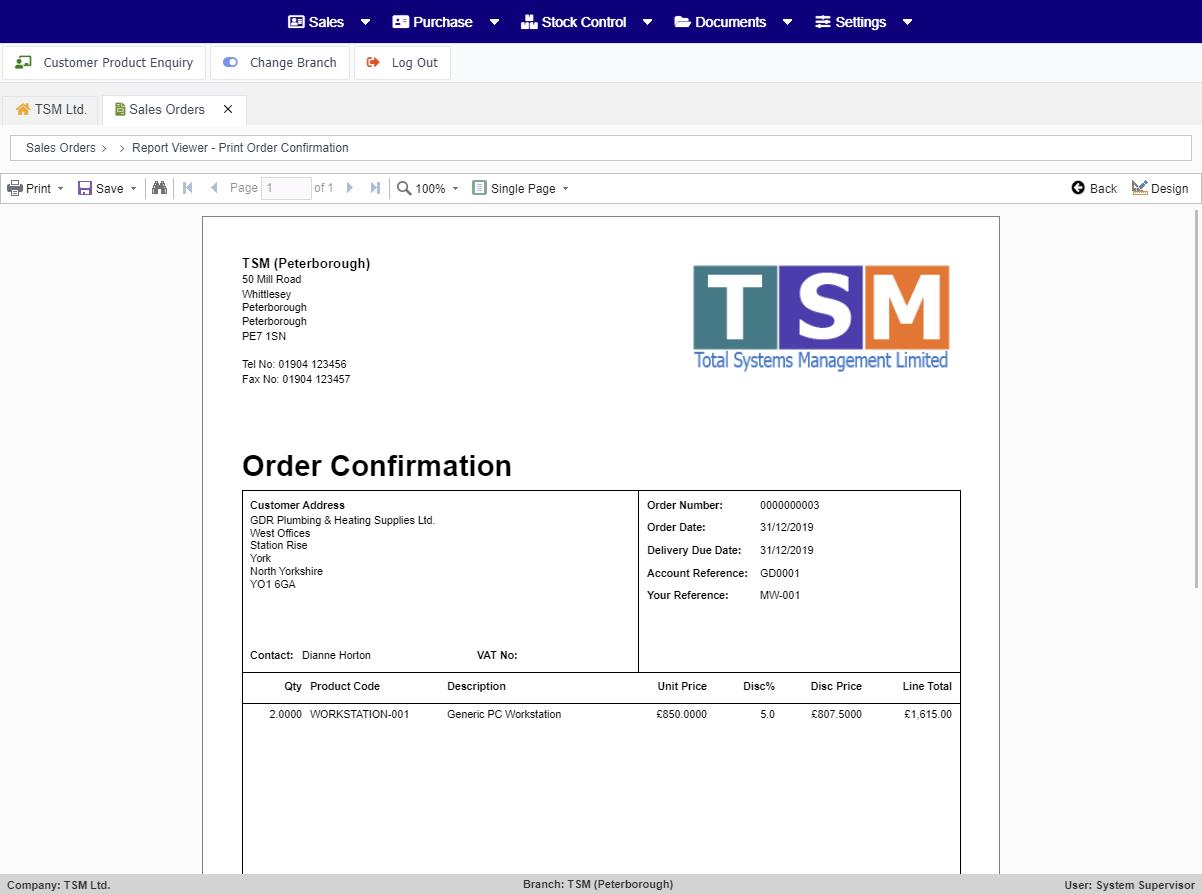The width and height of the screenshot is (1202, 894).
Task: Click the Sales menu card icon
Action: (x=296, y=22)
